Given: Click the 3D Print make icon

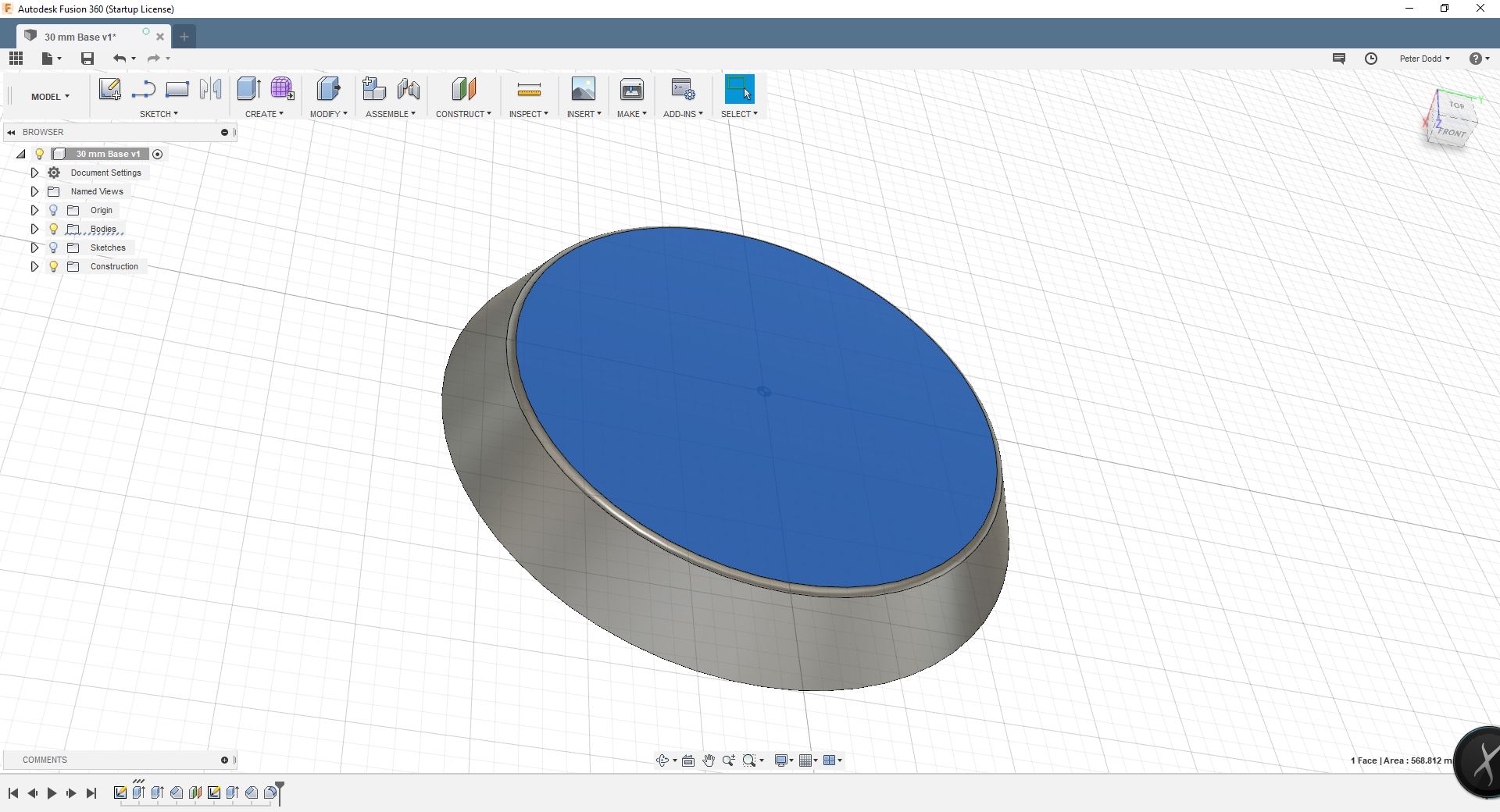Looking at the screenshot, I should 631,89.
